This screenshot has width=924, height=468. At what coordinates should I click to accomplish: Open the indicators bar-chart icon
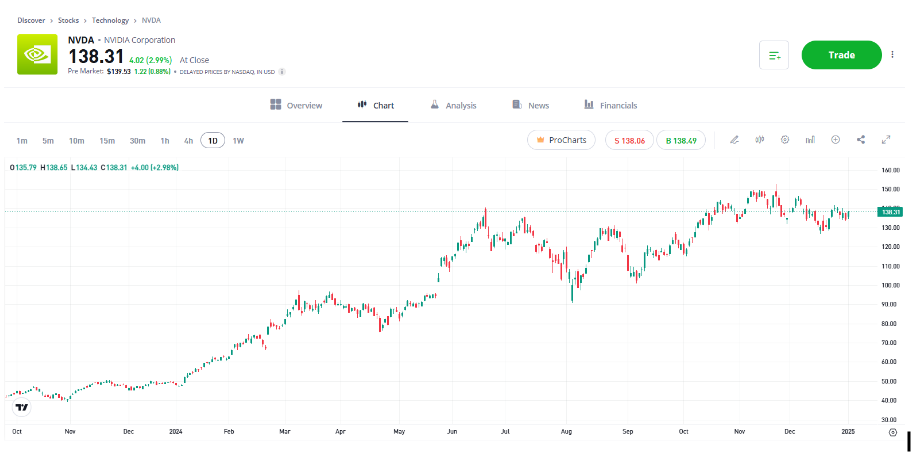pos(810,140)
